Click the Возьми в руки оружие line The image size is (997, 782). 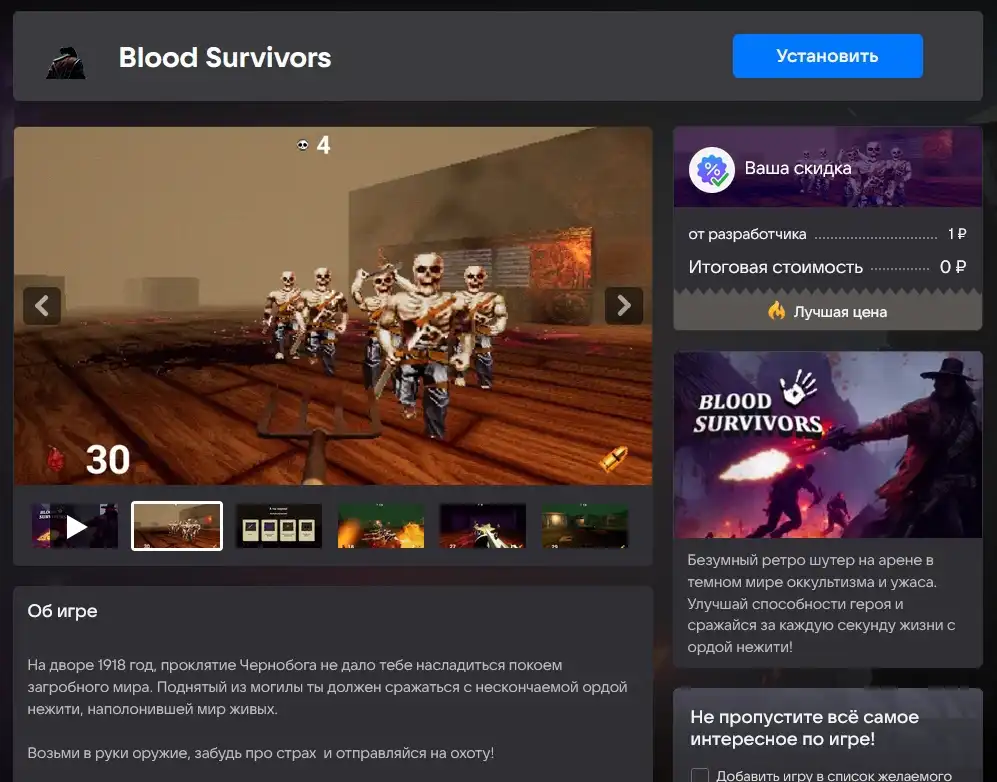pos(261,753)
